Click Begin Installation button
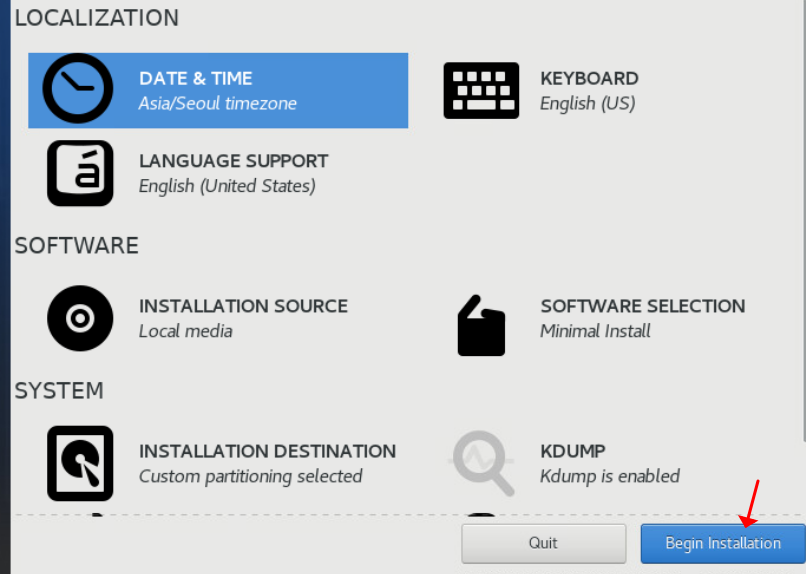This screenshot has width=806, height=574. [x=723, y=543]
